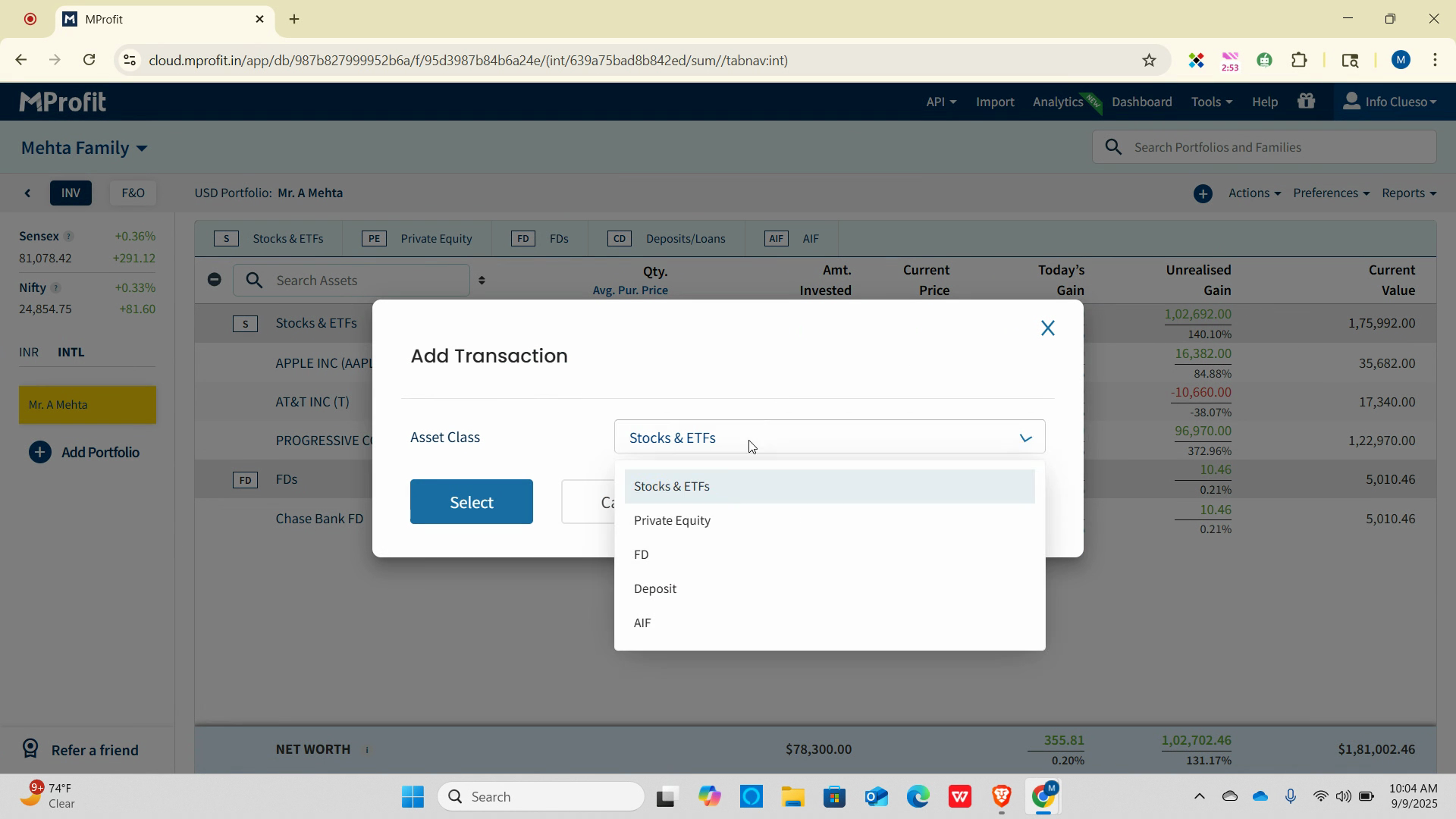Click the Refer a friend icon
The height and width of the screenshot is (819, 1456).
30,749
